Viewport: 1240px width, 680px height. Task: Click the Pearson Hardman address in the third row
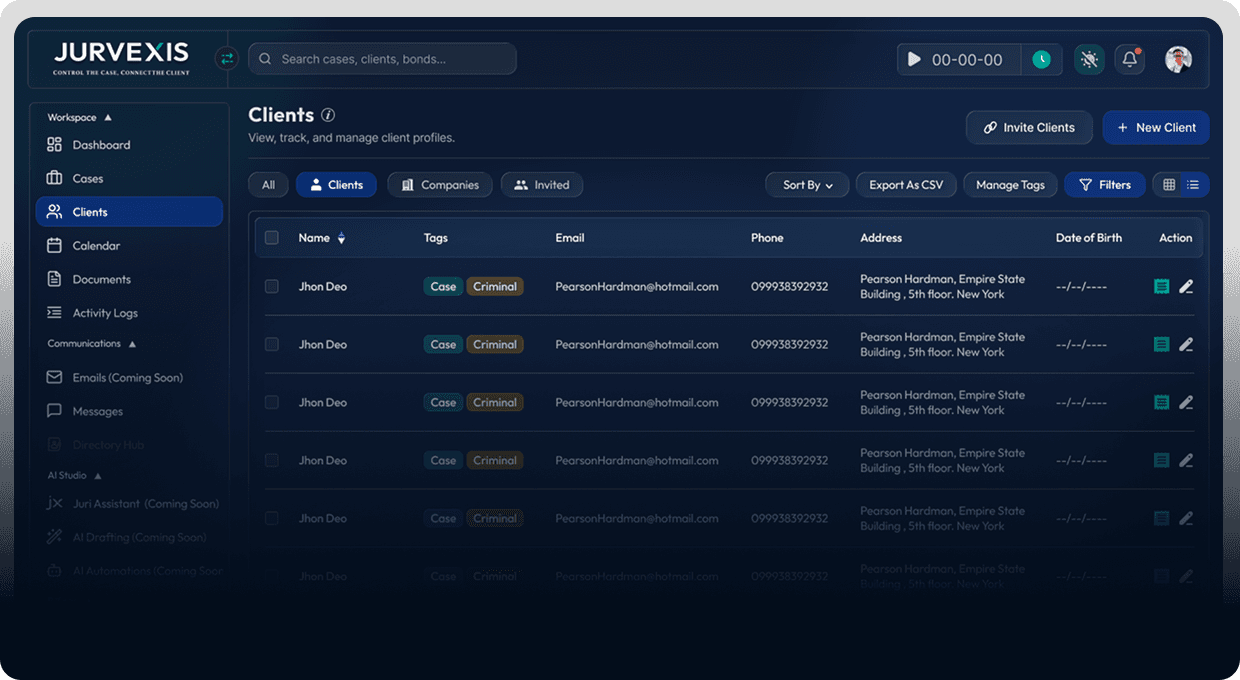[942, 403]
